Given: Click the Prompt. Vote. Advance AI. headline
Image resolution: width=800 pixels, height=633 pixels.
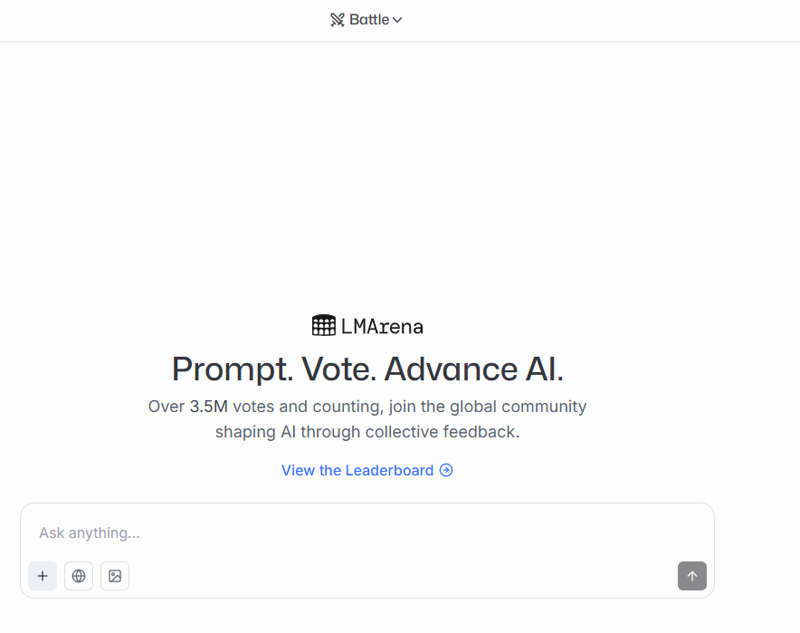Looking at the screenshot, I should point(367,369).
